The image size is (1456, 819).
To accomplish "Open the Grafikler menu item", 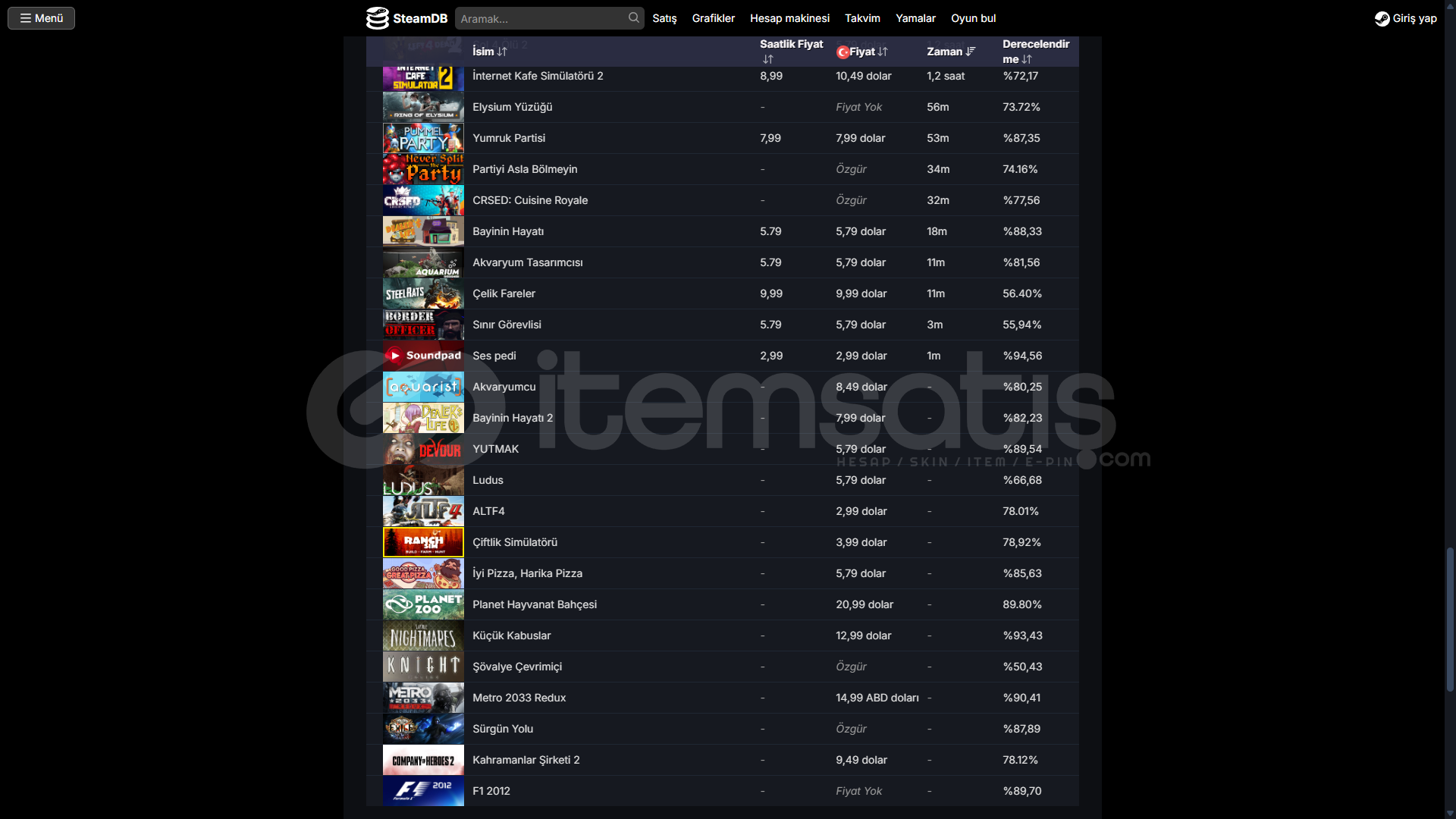I will point(713,18).
